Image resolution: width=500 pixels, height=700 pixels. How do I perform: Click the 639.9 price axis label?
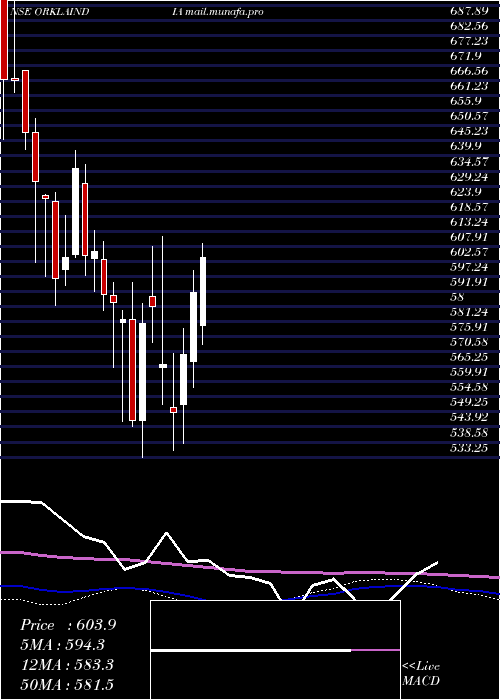466,146
